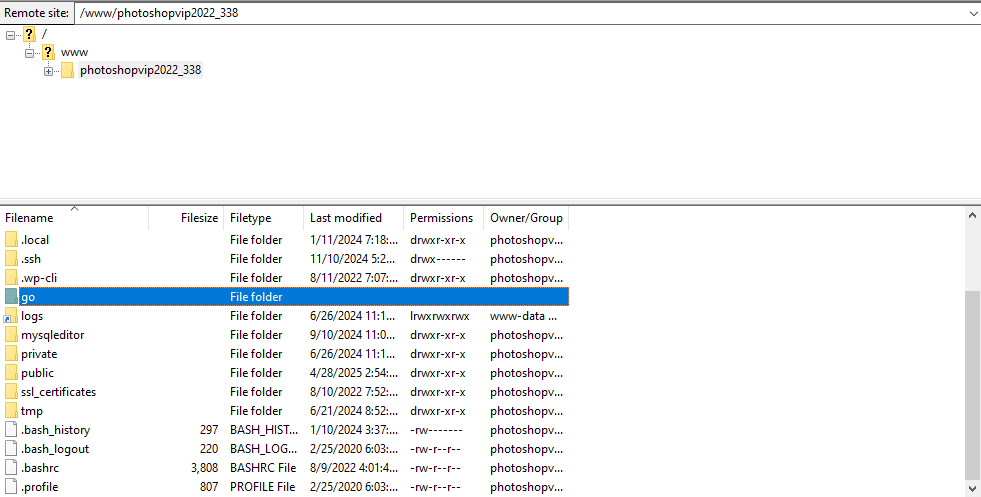
Task: Sort by Filesize column header
Action: coord(186,218)
